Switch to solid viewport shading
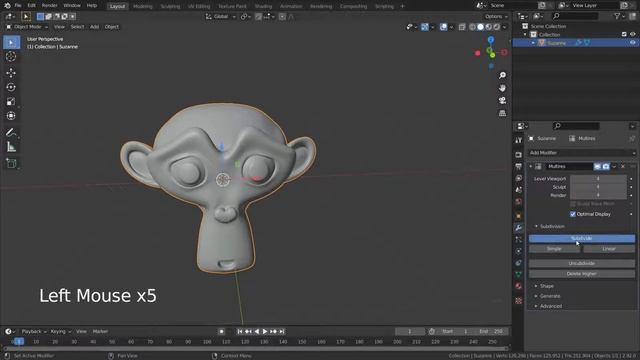640x360 pixels. pyautogui.click(x=480, y=27)
